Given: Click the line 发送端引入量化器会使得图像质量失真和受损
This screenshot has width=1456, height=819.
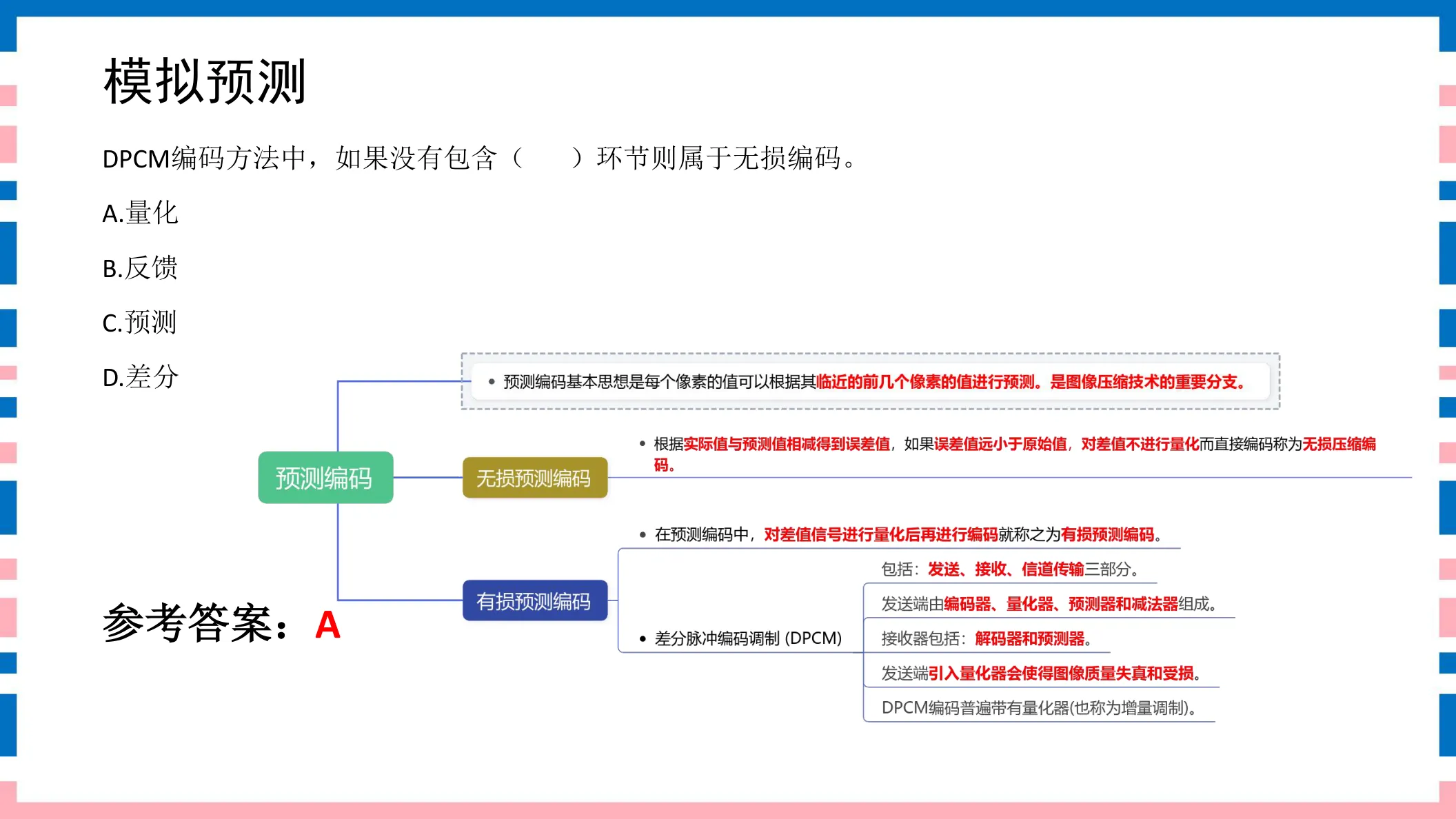Looking at the screenshot, I should click(1041, 673).
